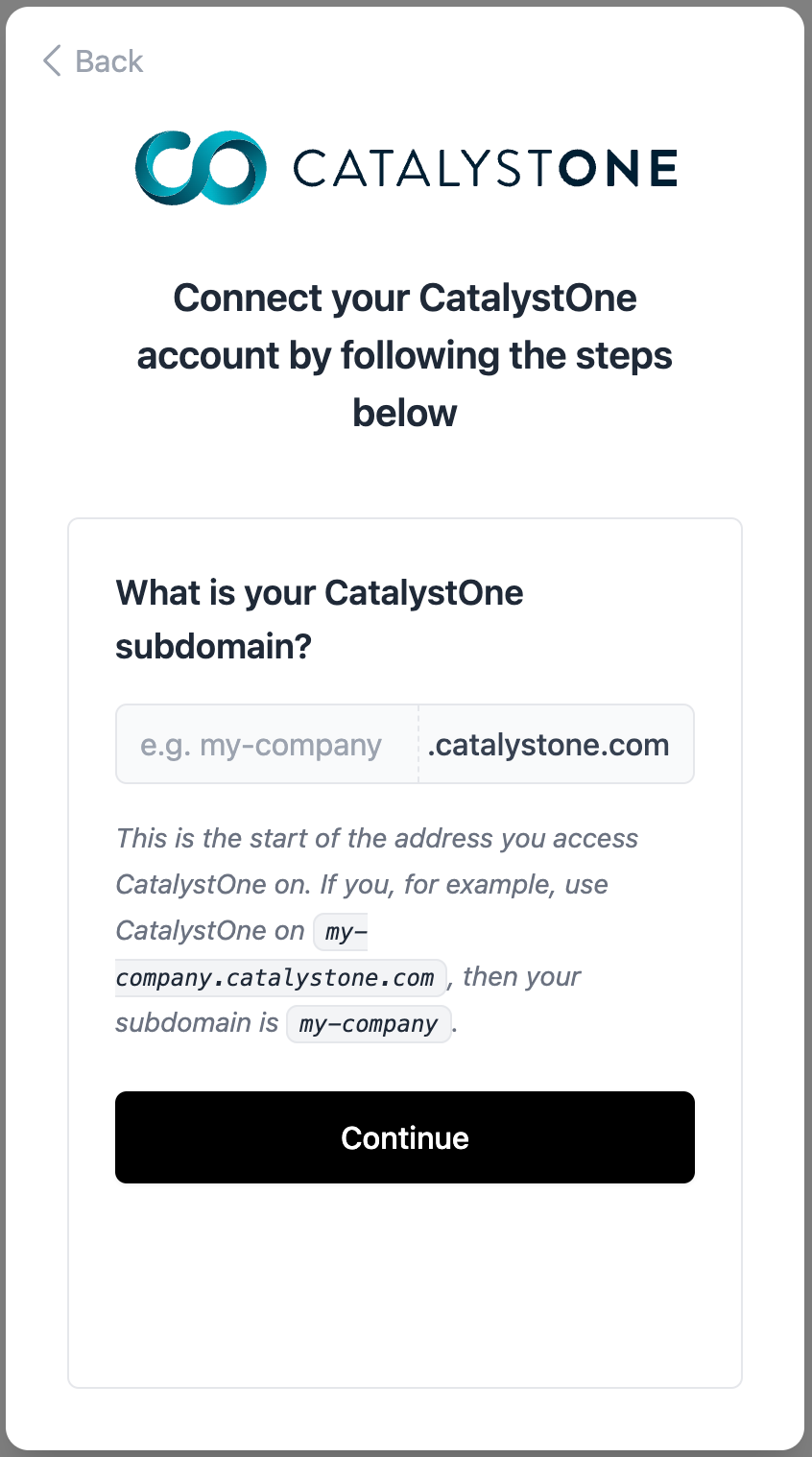Focus the subdomain input field

(267, 745)
